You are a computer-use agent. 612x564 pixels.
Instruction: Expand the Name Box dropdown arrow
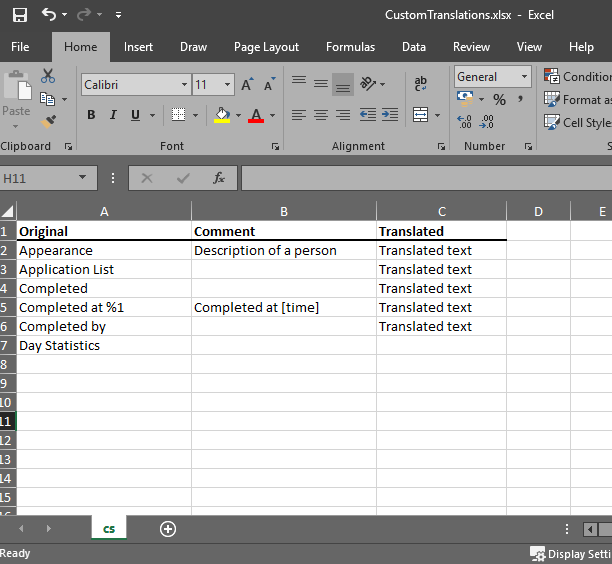pos(82,178)
